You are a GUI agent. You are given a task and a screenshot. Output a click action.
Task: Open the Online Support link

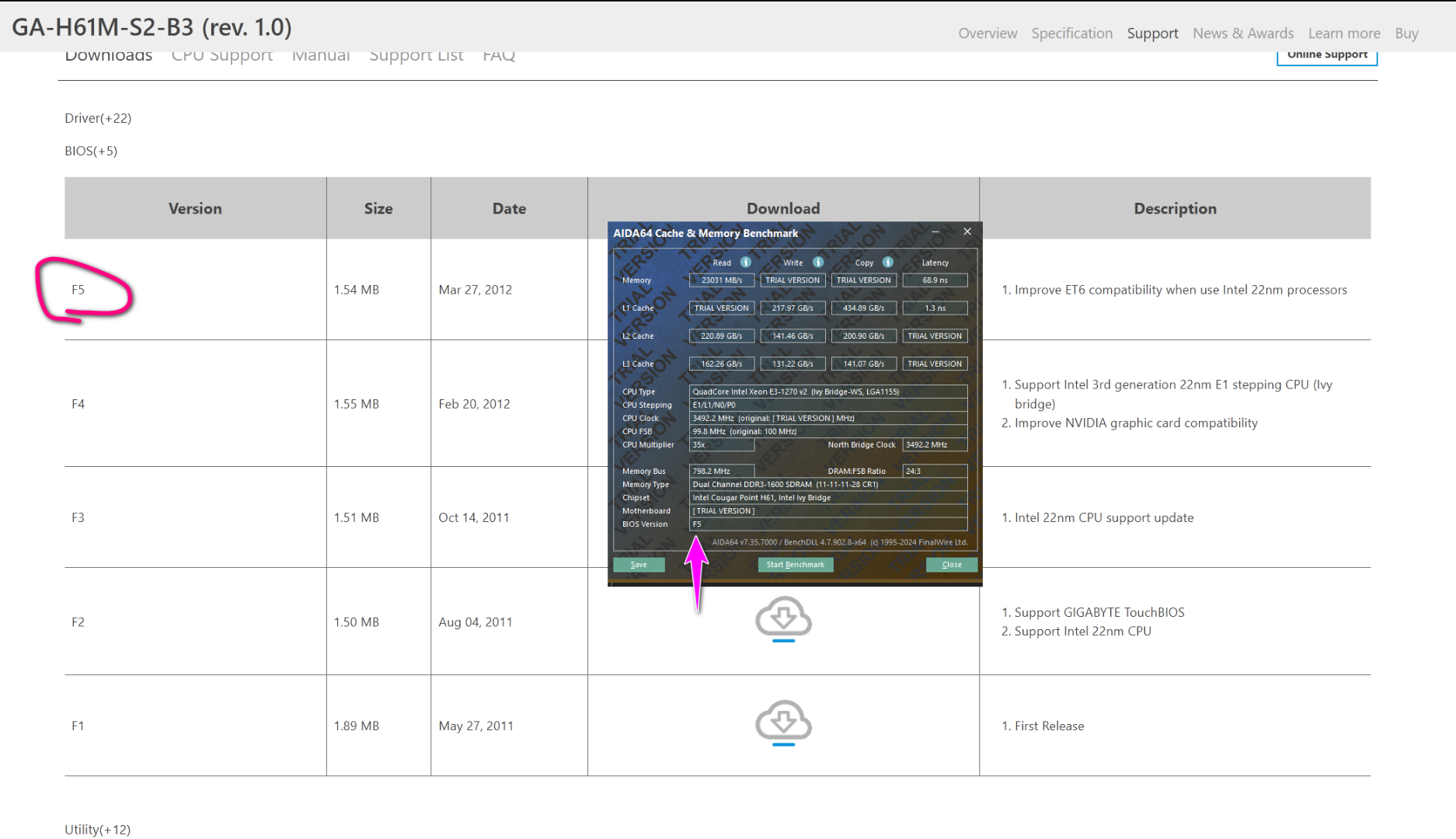(1327, 56)
